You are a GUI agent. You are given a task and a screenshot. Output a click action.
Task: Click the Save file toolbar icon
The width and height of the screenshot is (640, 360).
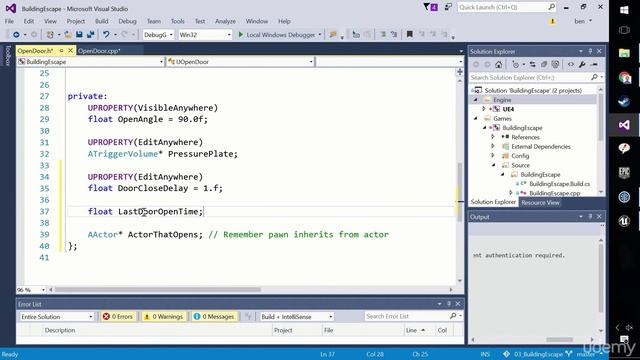(79, 35)
